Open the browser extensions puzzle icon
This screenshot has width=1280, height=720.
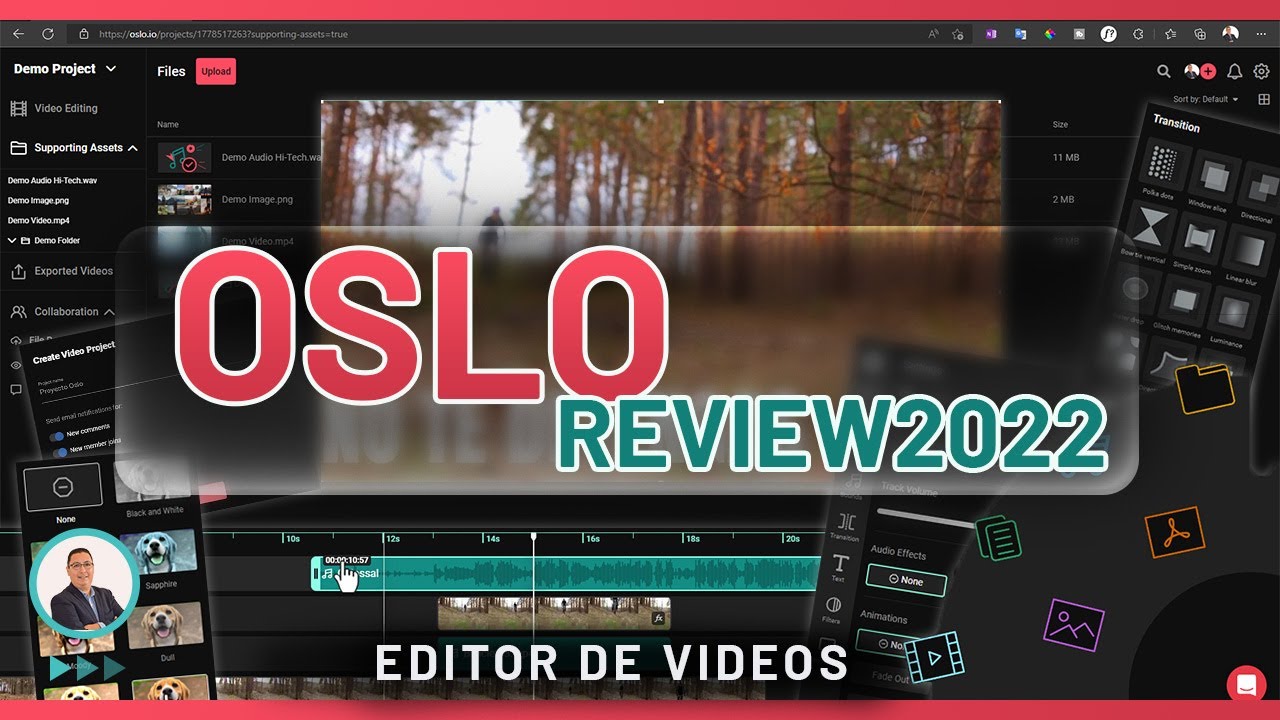click(1140, 34)
